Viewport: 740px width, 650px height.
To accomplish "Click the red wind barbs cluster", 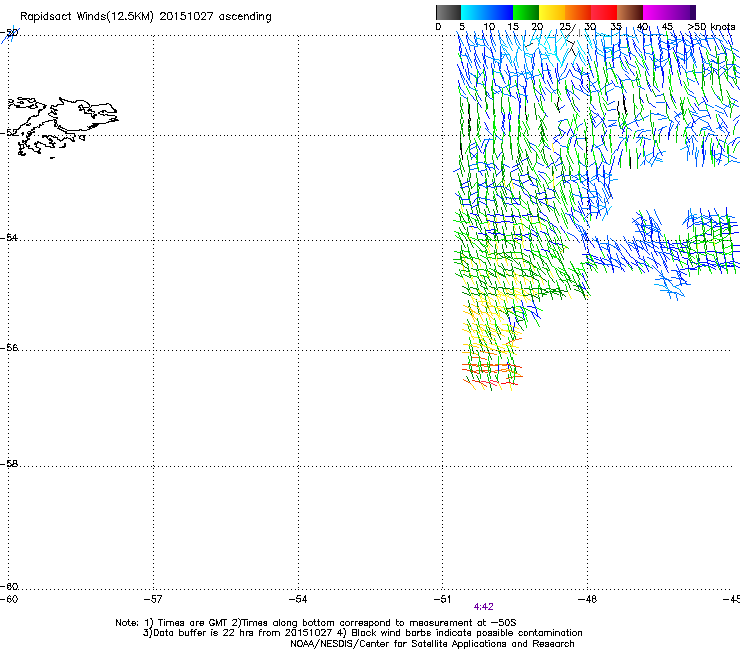I will [492, 373].
